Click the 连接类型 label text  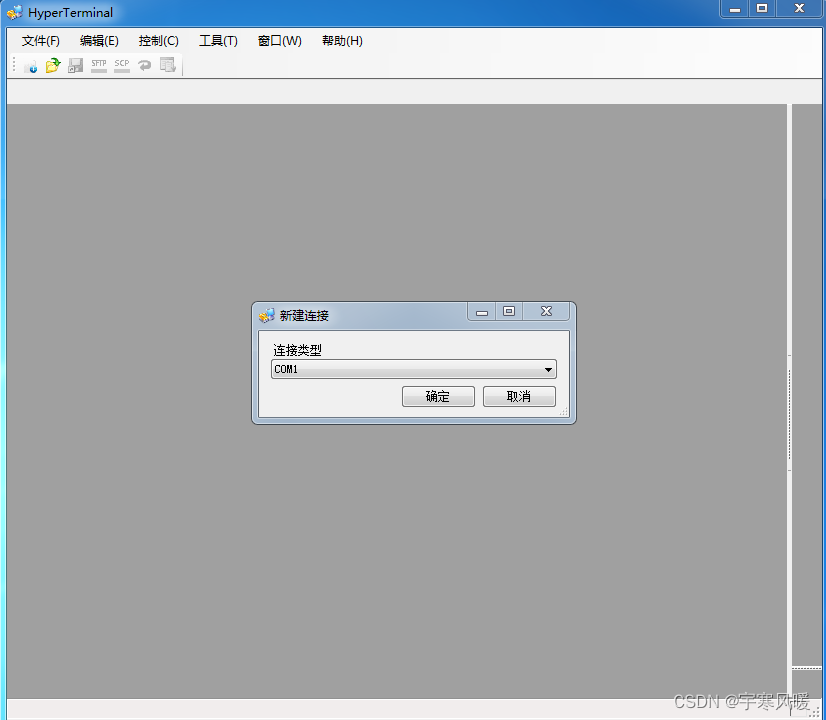point(297,350)
